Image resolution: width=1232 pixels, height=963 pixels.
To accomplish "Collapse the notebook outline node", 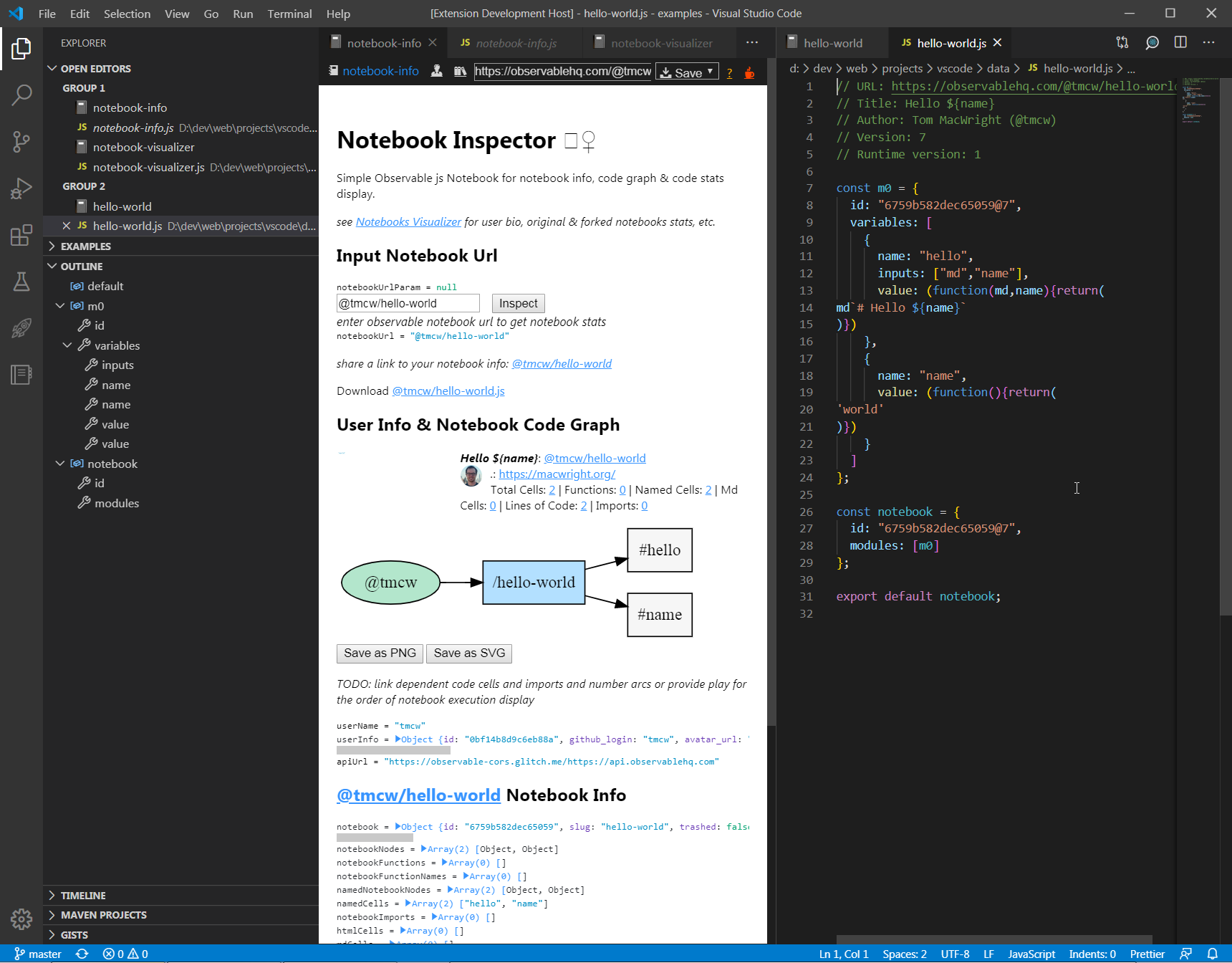I will coord(60,464).
